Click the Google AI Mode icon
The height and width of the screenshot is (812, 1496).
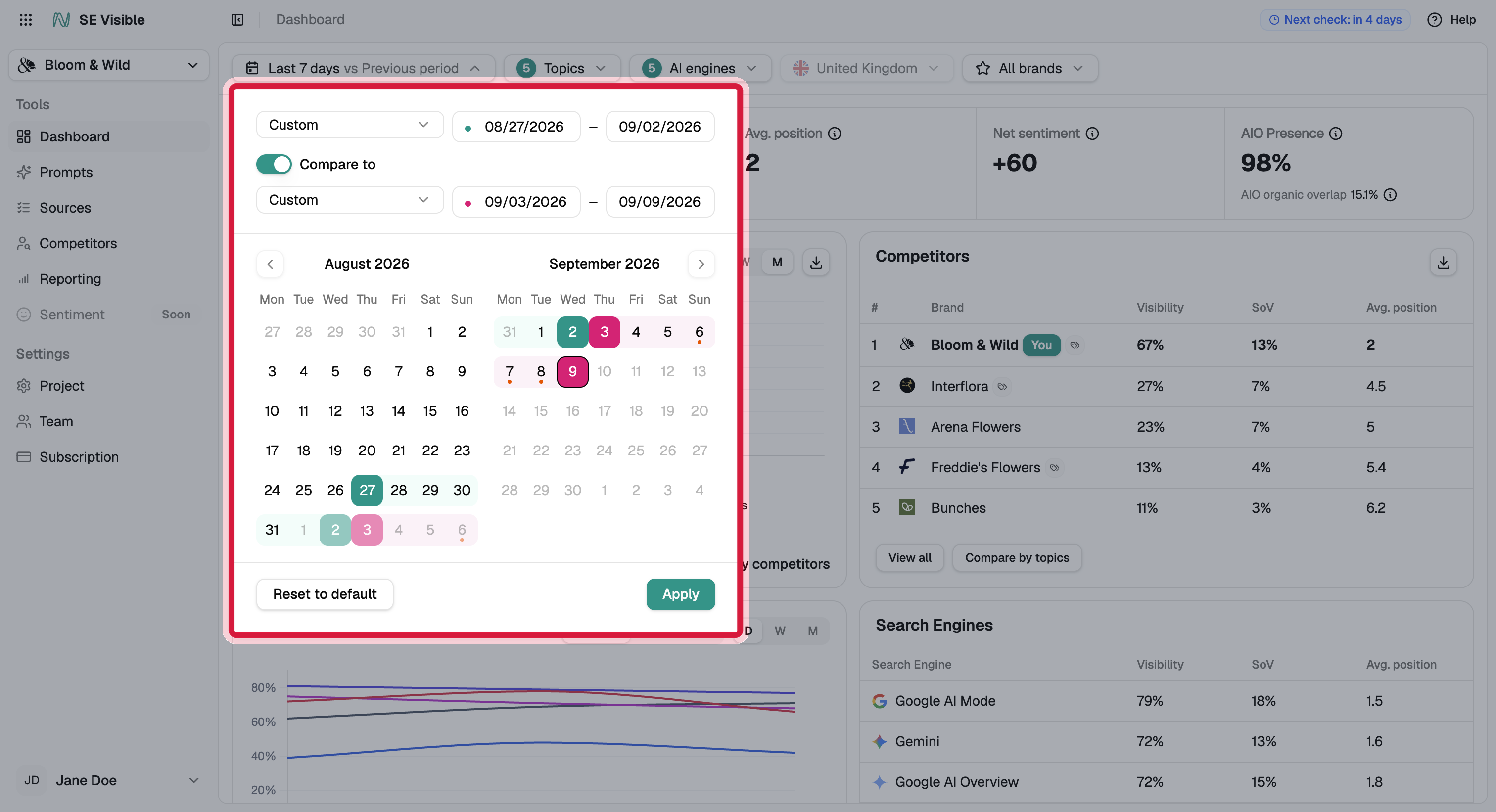879,701
